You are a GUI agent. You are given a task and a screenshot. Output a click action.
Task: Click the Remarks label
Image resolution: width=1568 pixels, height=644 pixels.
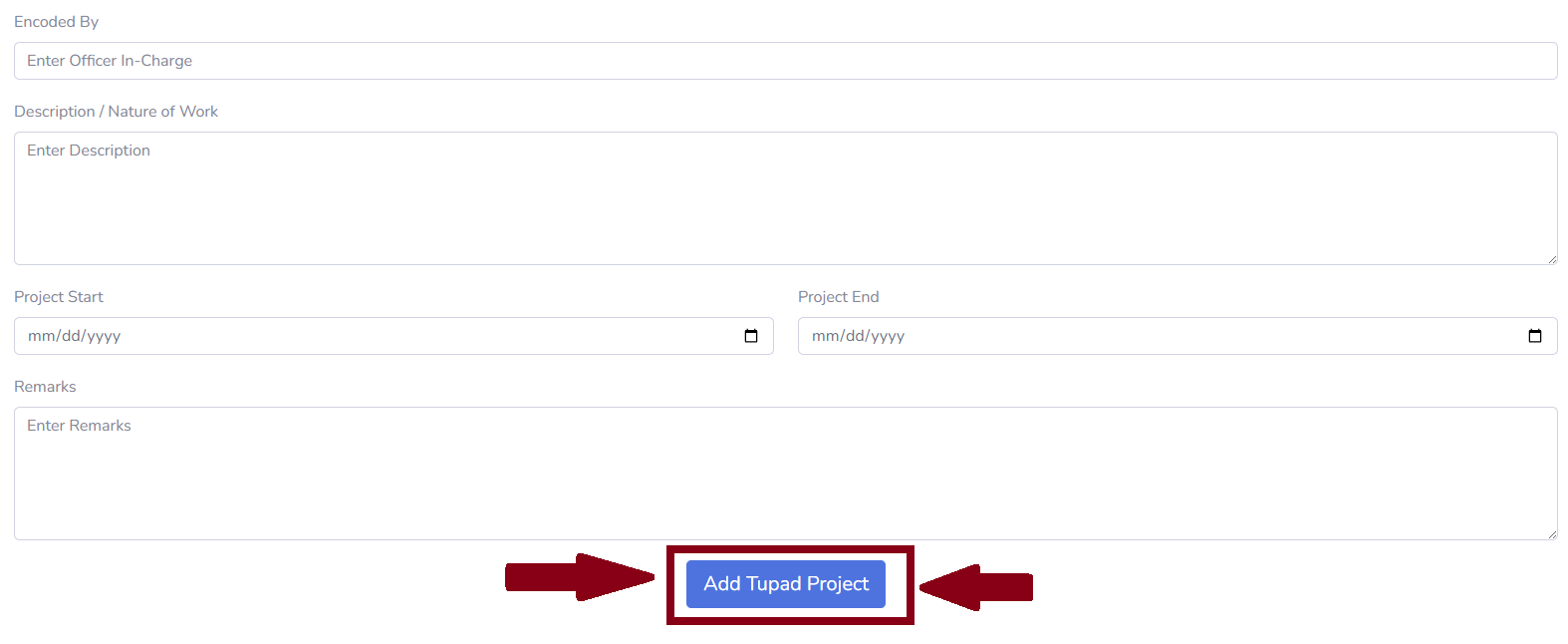[45, 387]
